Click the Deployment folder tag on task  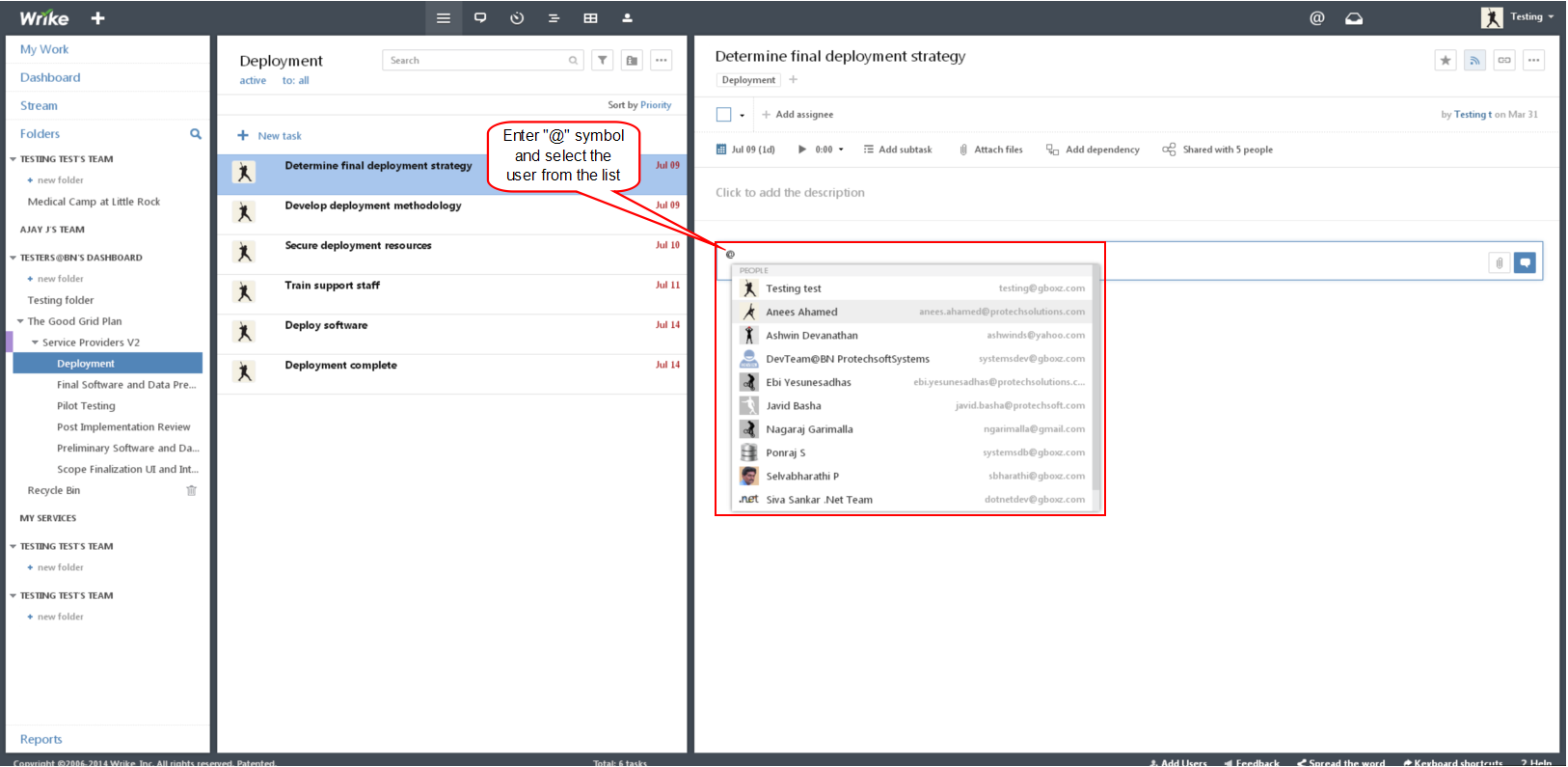(x=748, y=80)
